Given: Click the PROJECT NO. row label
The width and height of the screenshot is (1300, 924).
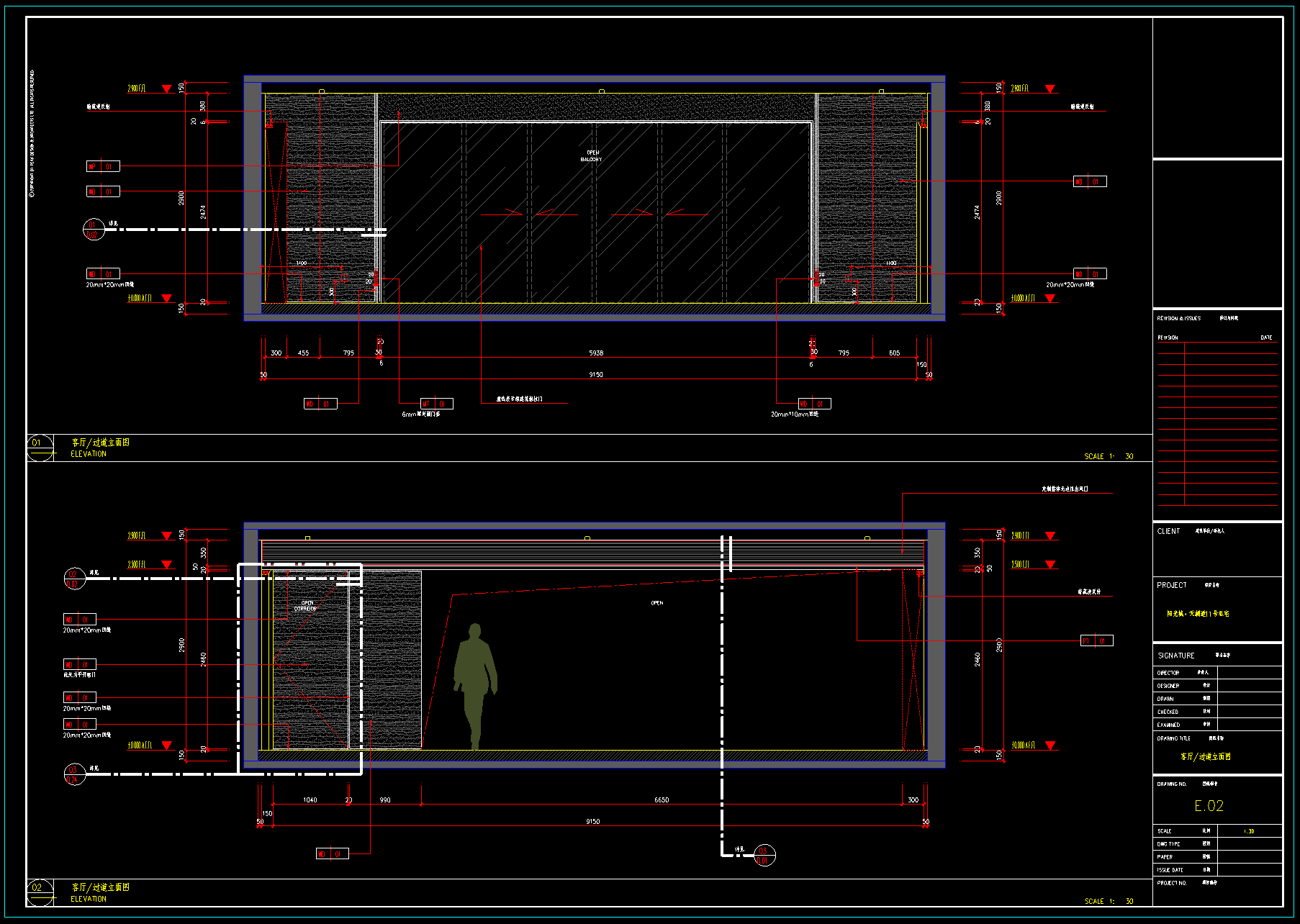Looking at the screenshot, I should (x=1172, y=883).
